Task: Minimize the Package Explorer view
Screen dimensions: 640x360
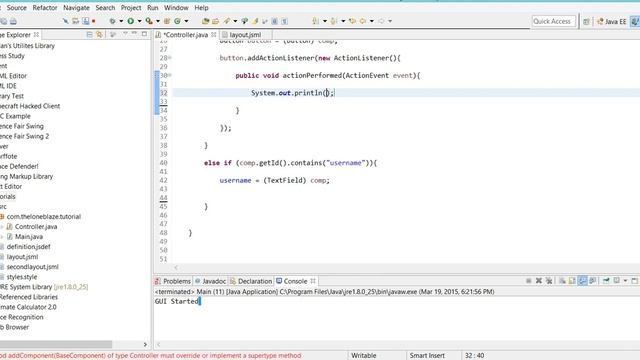Action: [x=134, y=34]
